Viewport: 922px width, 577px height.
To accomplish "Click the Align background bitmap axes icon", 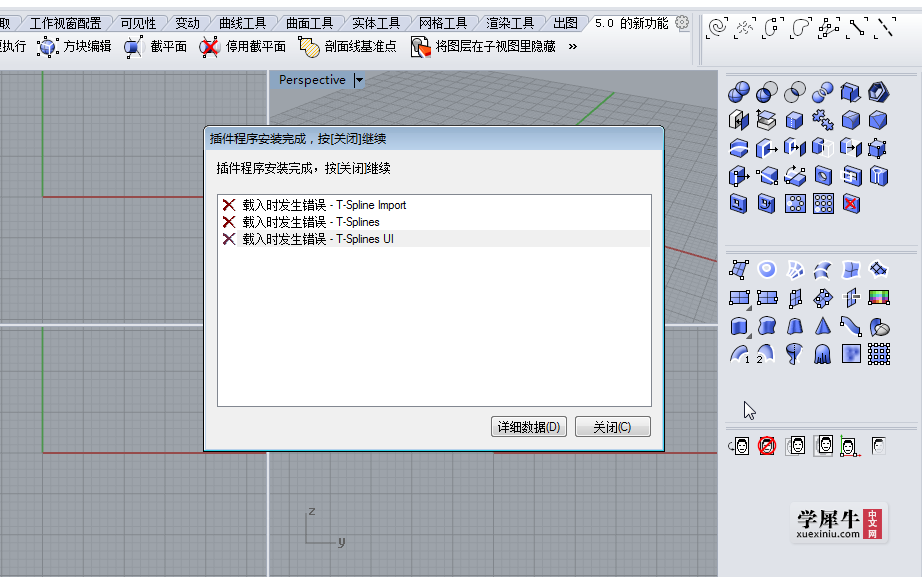I will 850,446.
